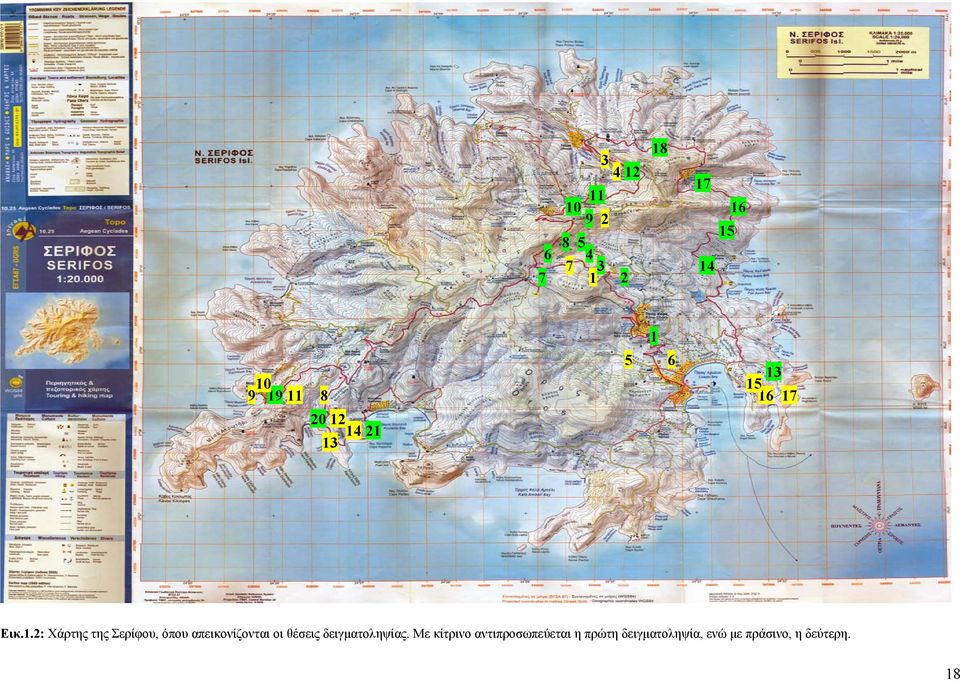Viewport: 960px width, 681px height.
Task: Click the 'Εικ.1.2:' figure caption label
Action: [22, 633]
